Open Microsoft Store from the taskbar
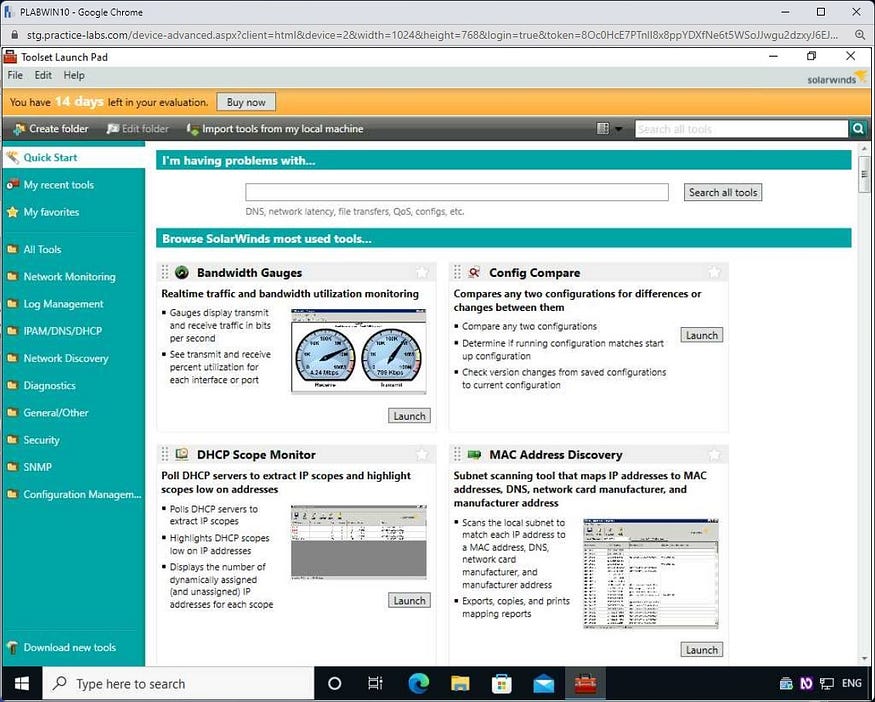 502,684
